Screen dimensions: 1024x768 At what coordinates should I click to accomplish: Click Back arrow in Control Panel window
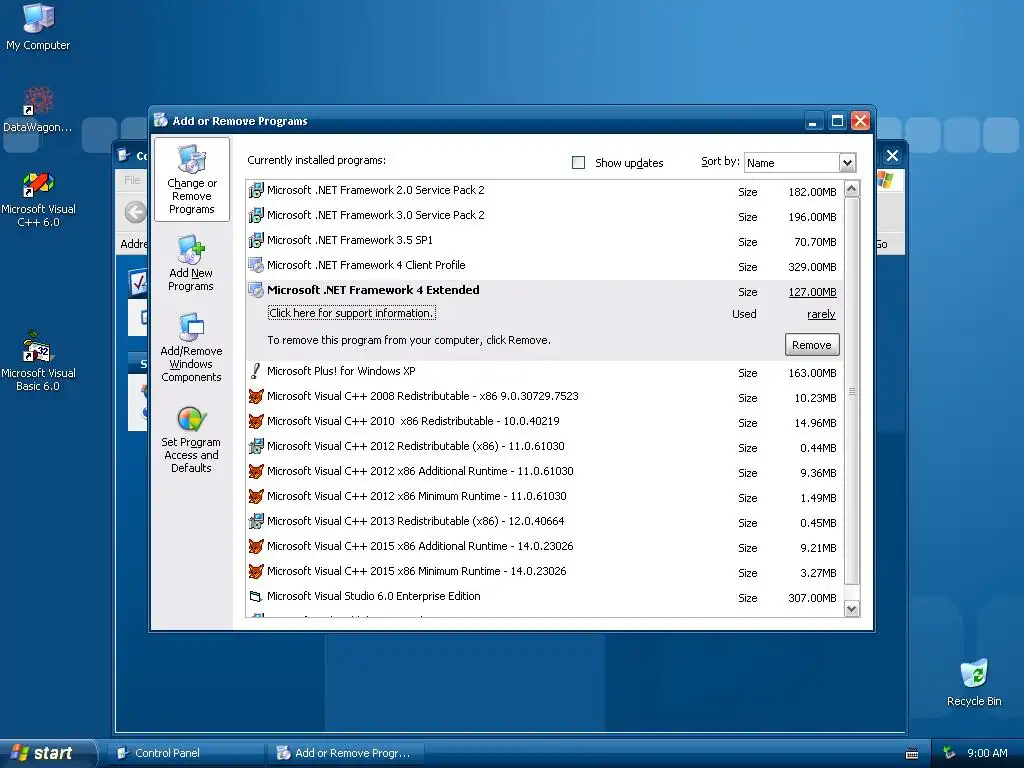point(135,212)
